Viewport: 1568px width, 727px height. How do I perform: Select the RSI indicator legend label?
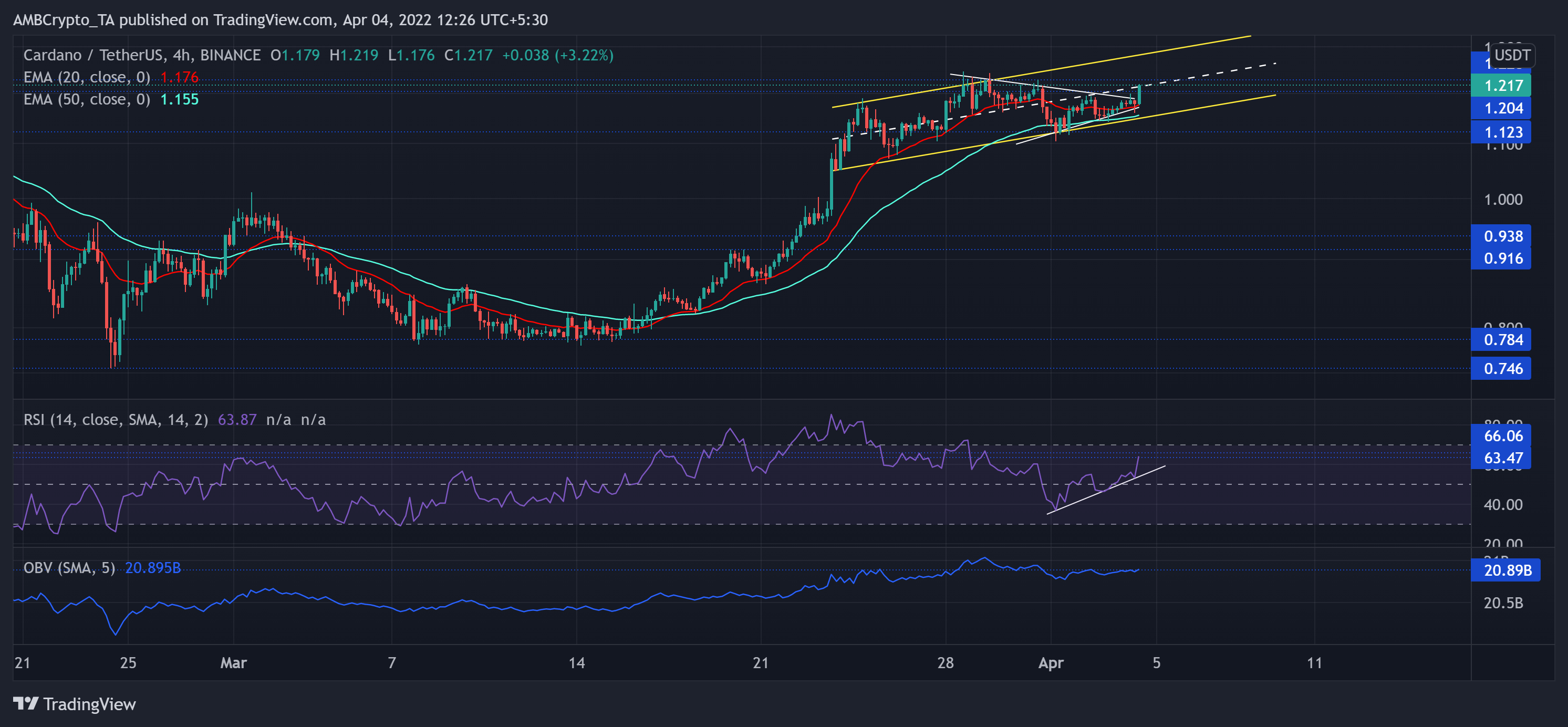[x=116, y=420]
